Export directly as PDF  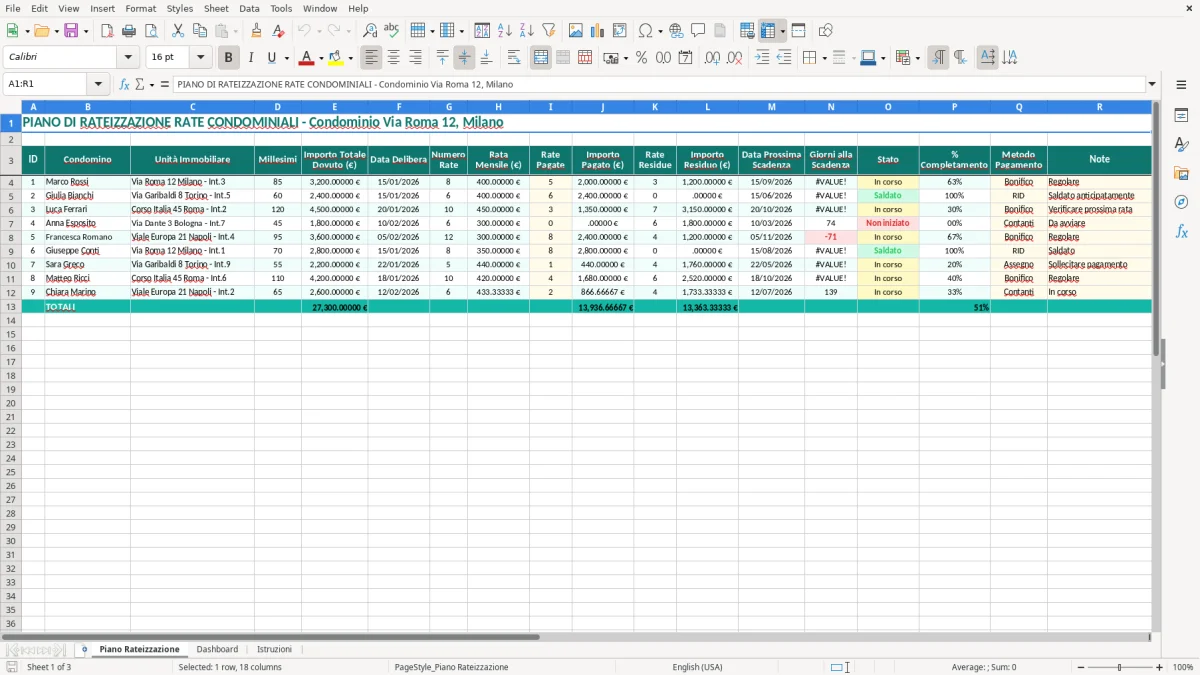point(107,31)
